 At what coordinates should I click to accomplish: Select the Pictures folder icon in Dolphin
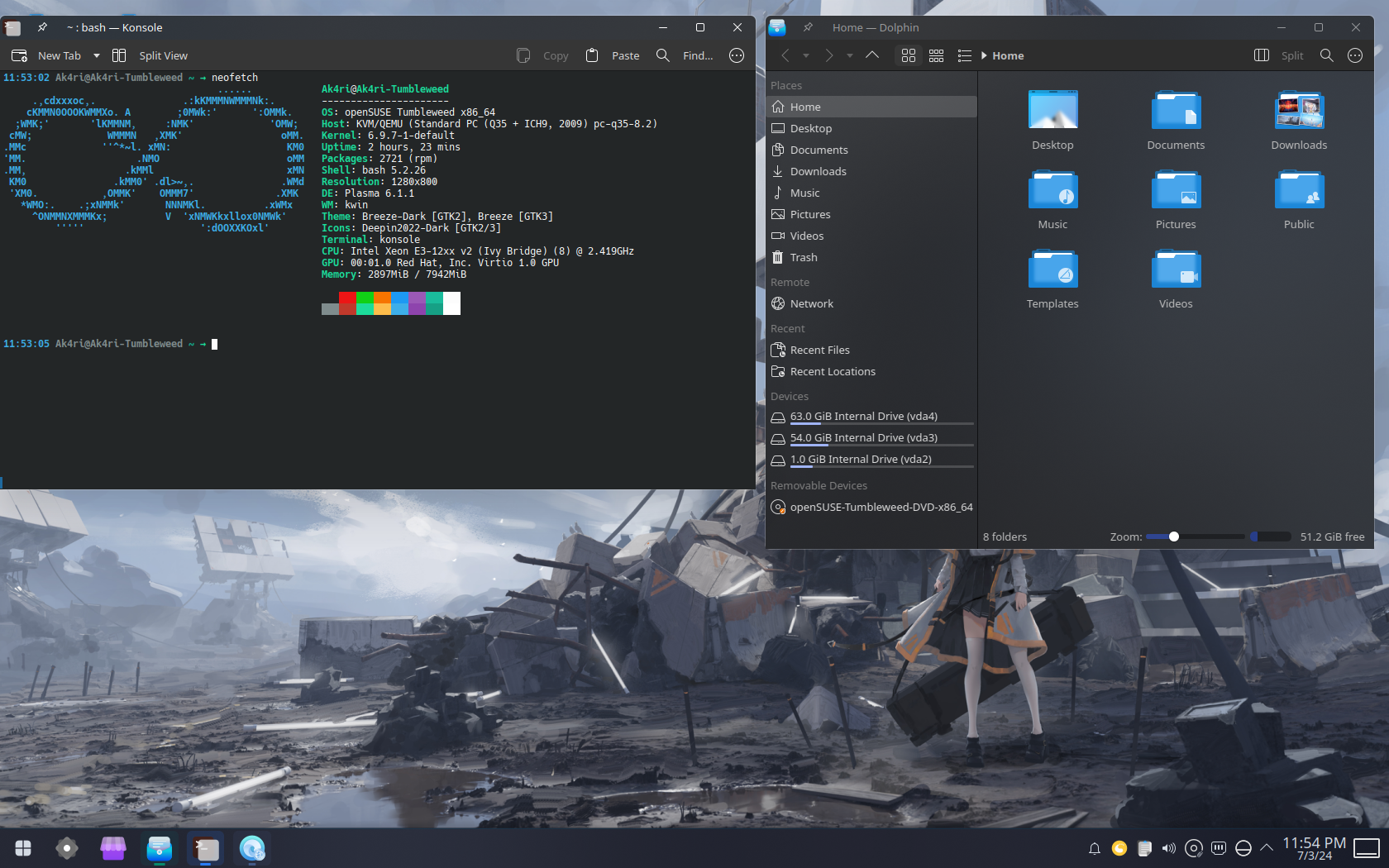coord(1176,189)
